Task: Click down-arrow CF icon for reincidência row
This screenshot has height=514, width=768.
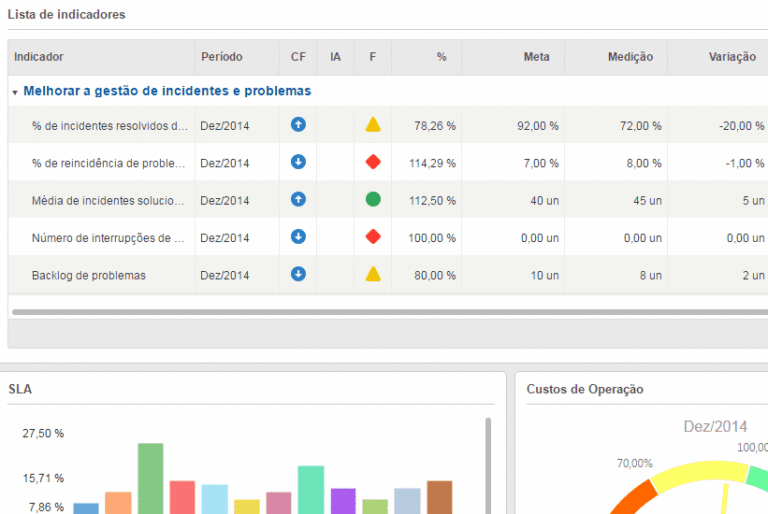Action: click(x=298, y=162)
